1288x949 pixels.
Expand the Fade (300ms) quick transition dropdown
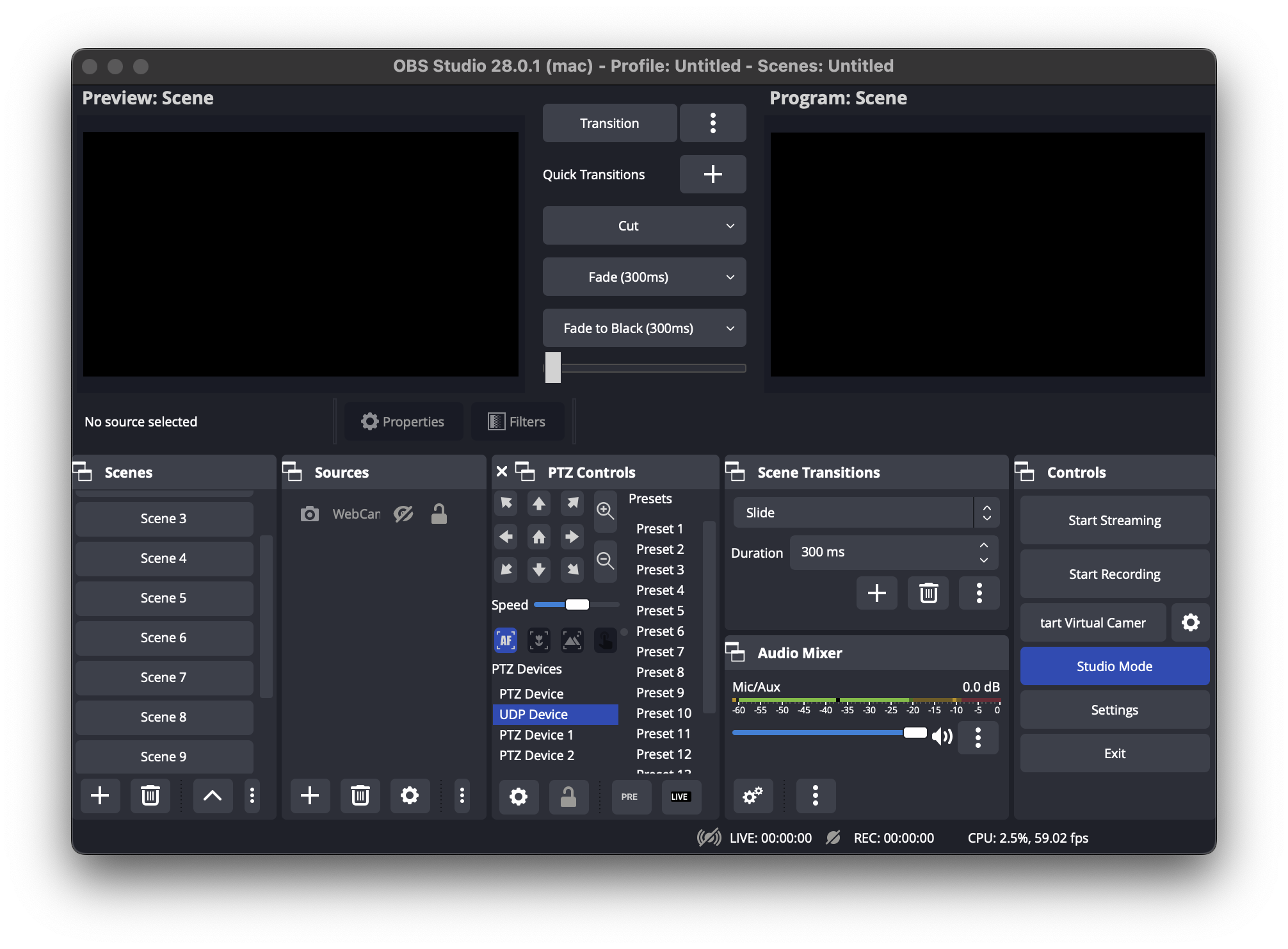[x=730, y=277]
